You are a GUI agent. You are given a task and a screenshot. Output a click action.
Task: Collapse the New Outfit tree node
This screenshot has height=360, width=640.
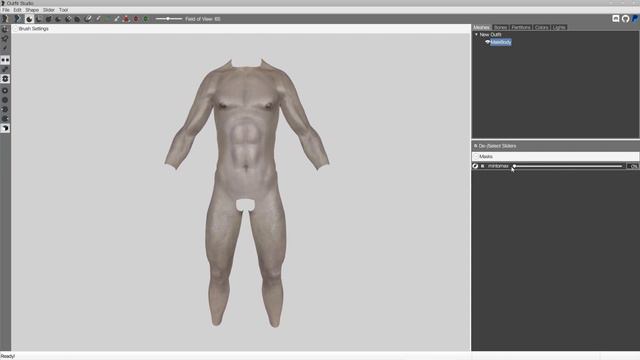click(x=476, y=35)
